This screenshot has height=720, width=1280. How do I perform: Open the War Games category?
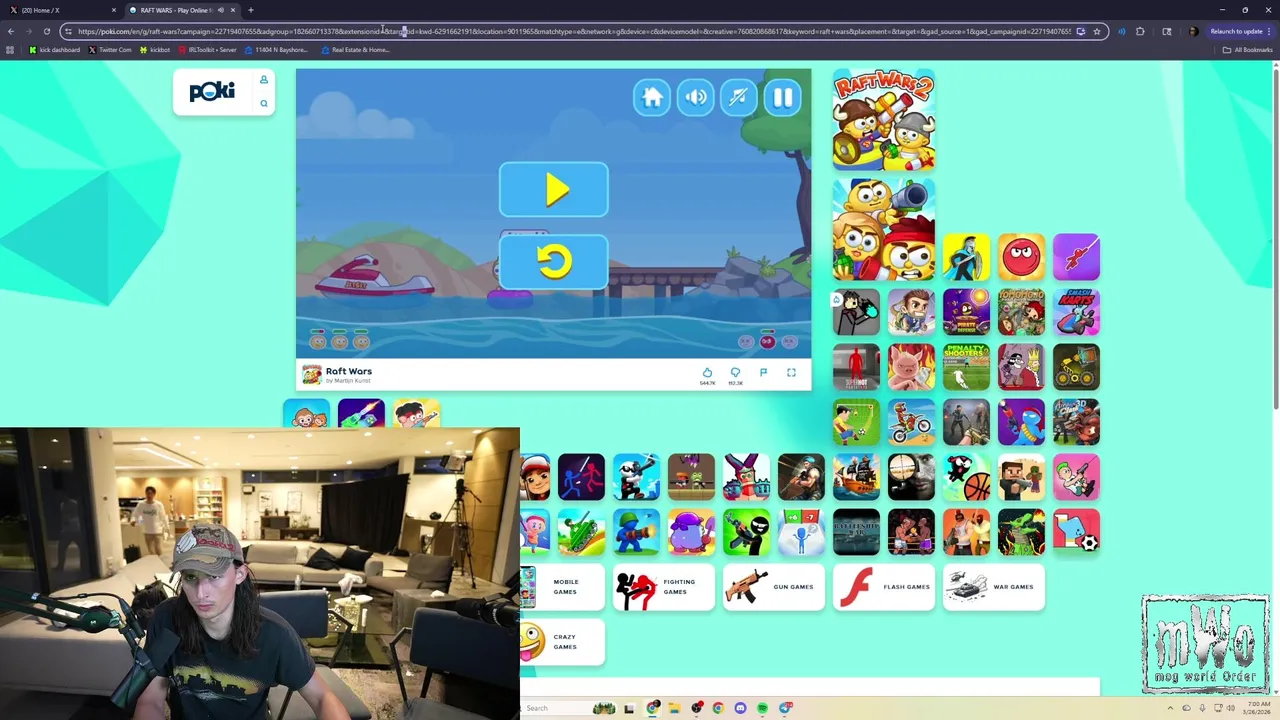coord(994,587)
